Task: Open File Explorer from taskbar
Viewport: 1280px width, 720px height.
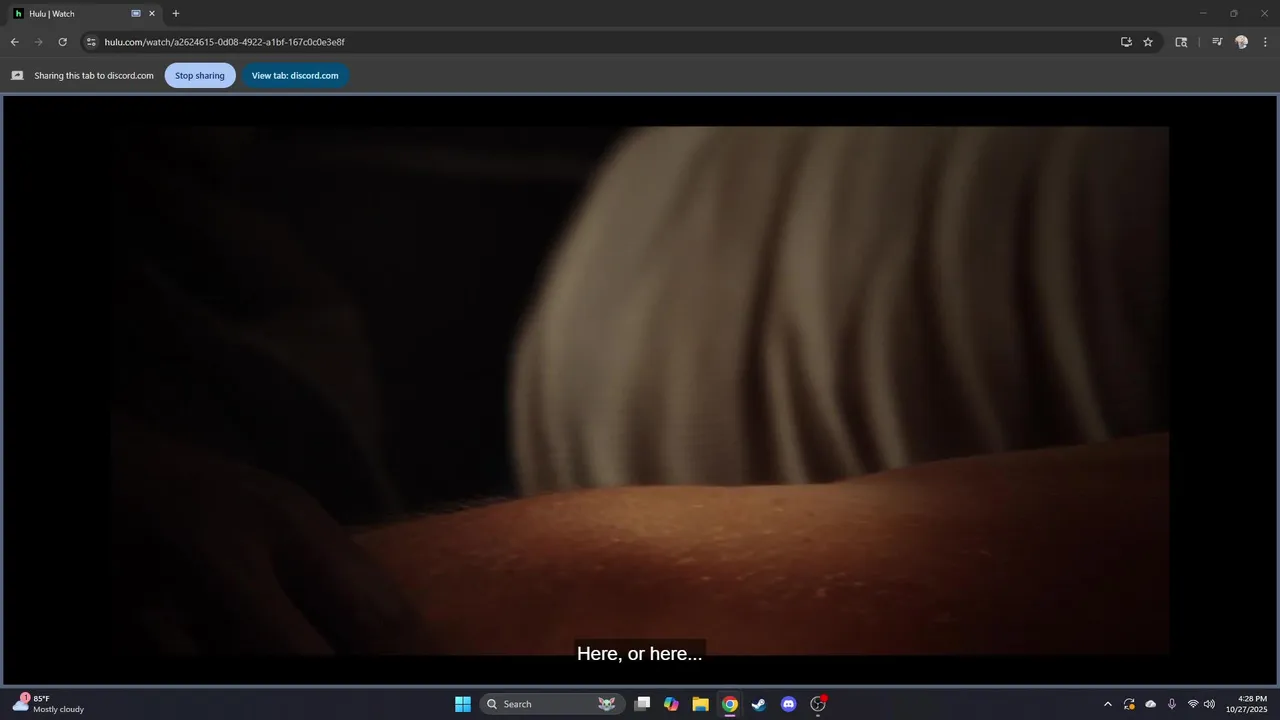Action: 700,704
